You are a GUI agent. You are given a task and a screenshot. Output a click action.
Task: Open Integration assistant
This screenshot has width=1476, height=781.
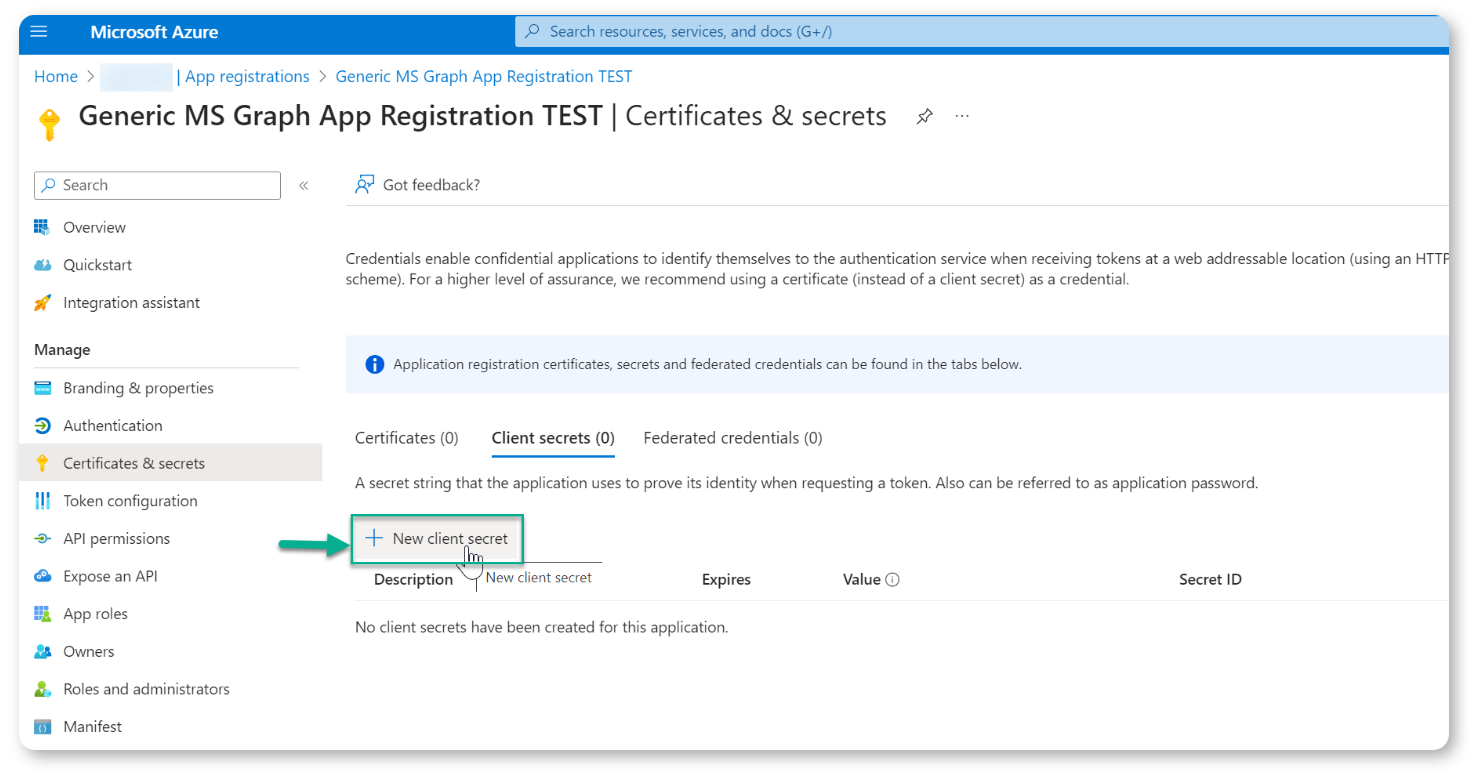point(131,303)
